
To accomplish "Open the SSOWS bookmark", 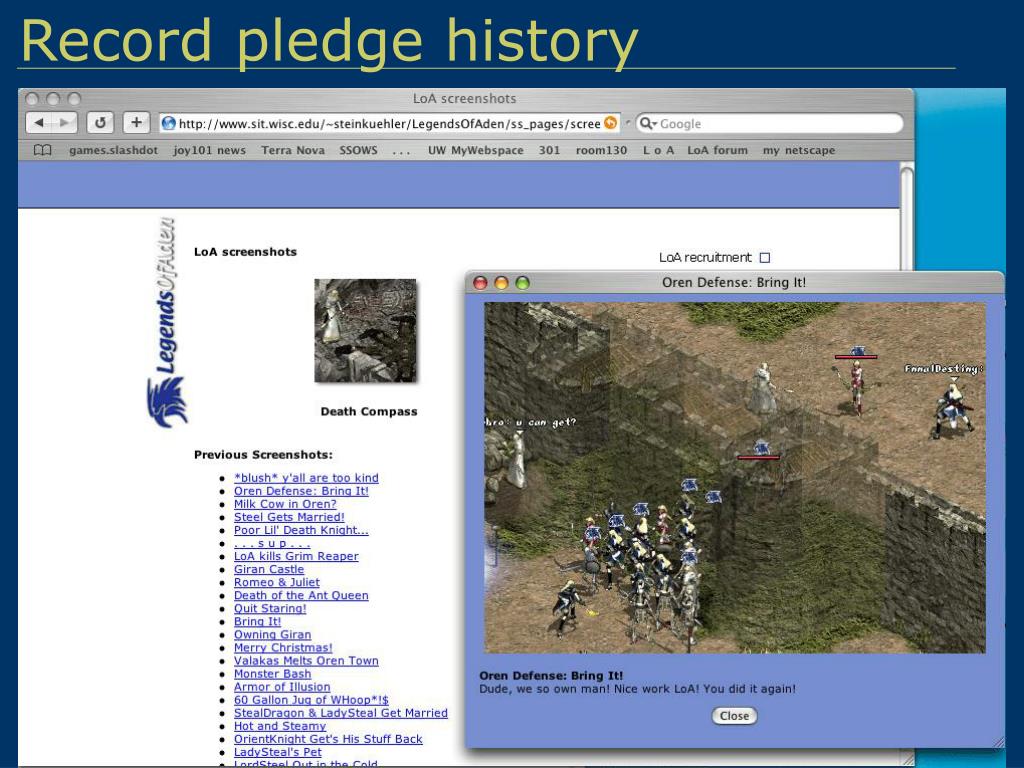I will (x=359, y=150).
